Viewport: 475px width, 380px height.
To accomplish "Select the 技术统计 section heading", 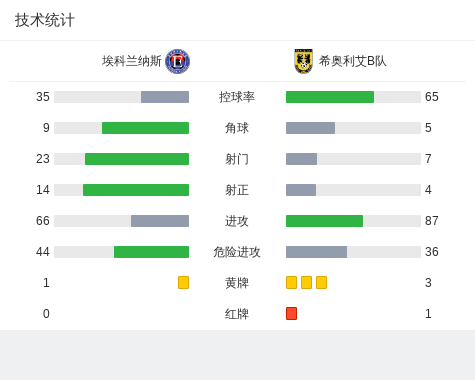I will 45,20.
